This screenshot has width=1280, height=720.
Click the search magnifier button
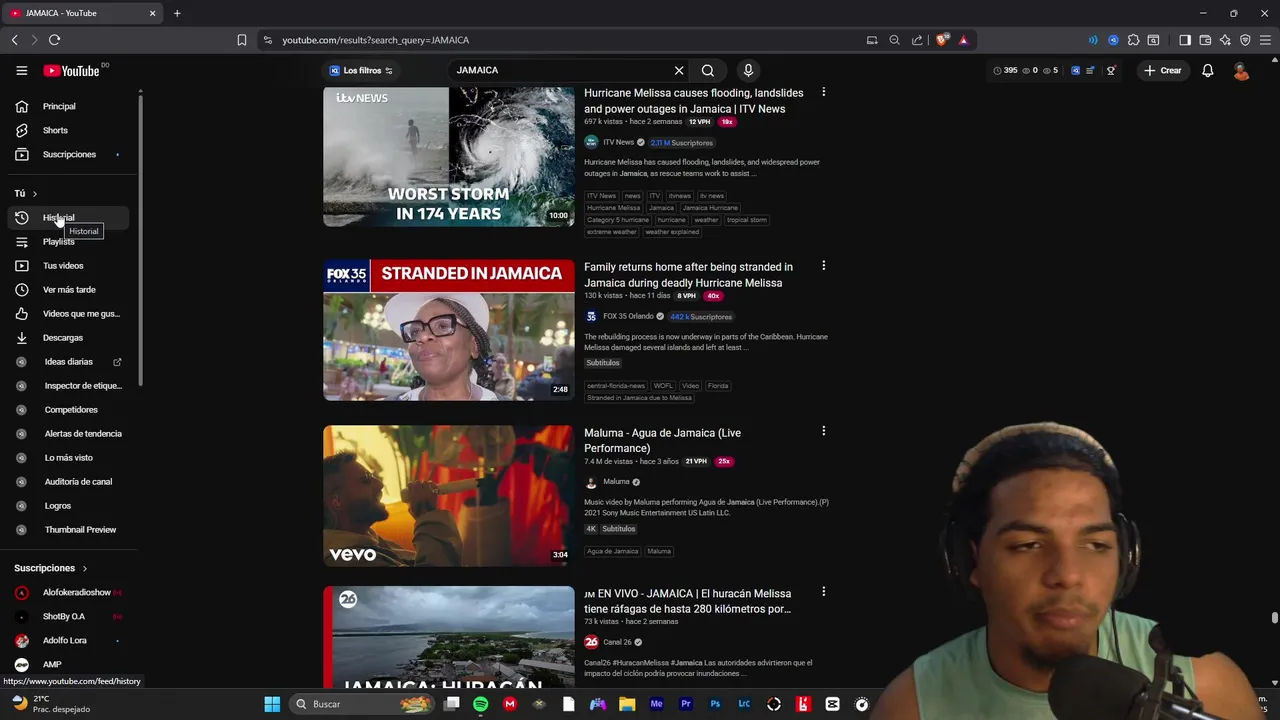point(708,70)
